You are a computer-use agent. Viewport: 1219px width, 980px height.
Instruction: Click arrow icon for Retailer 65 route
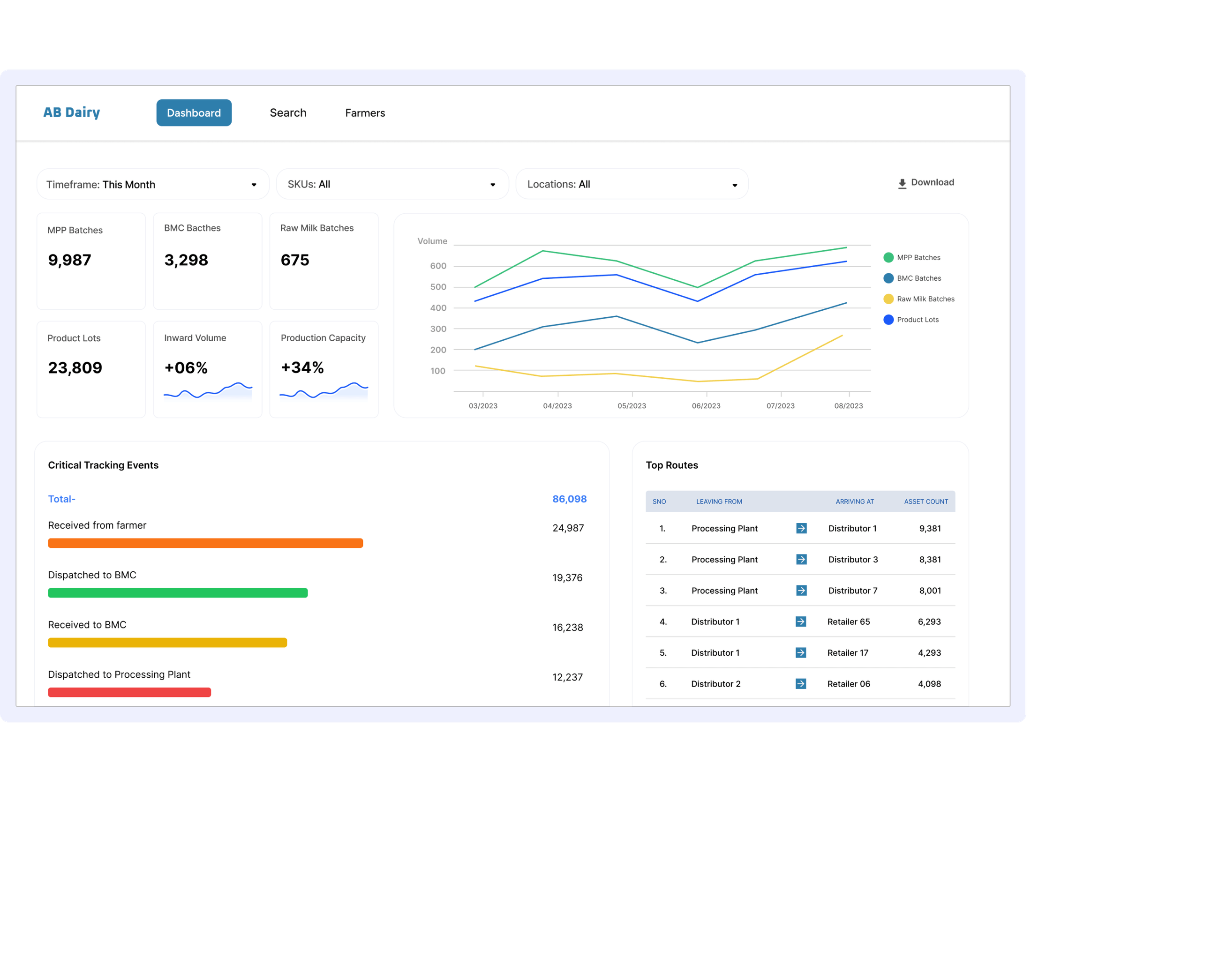click(x=801, y=621)
